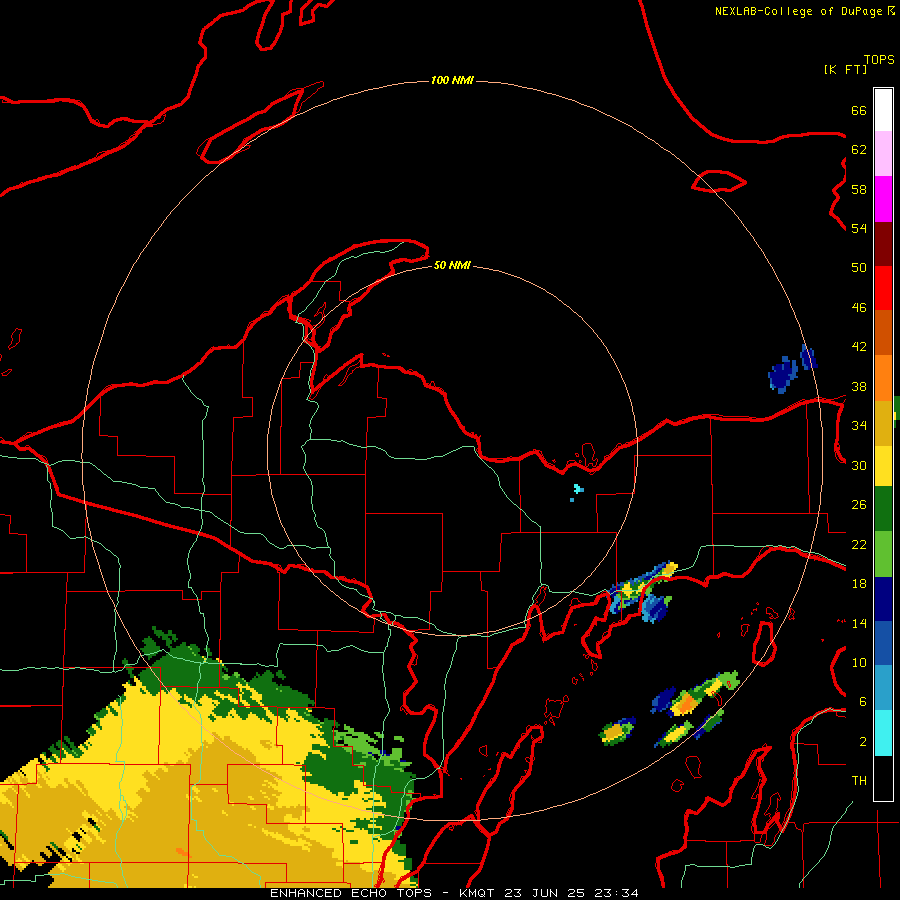Click the legend label TH
The image size is (900, 900).
tap(859, 781)
